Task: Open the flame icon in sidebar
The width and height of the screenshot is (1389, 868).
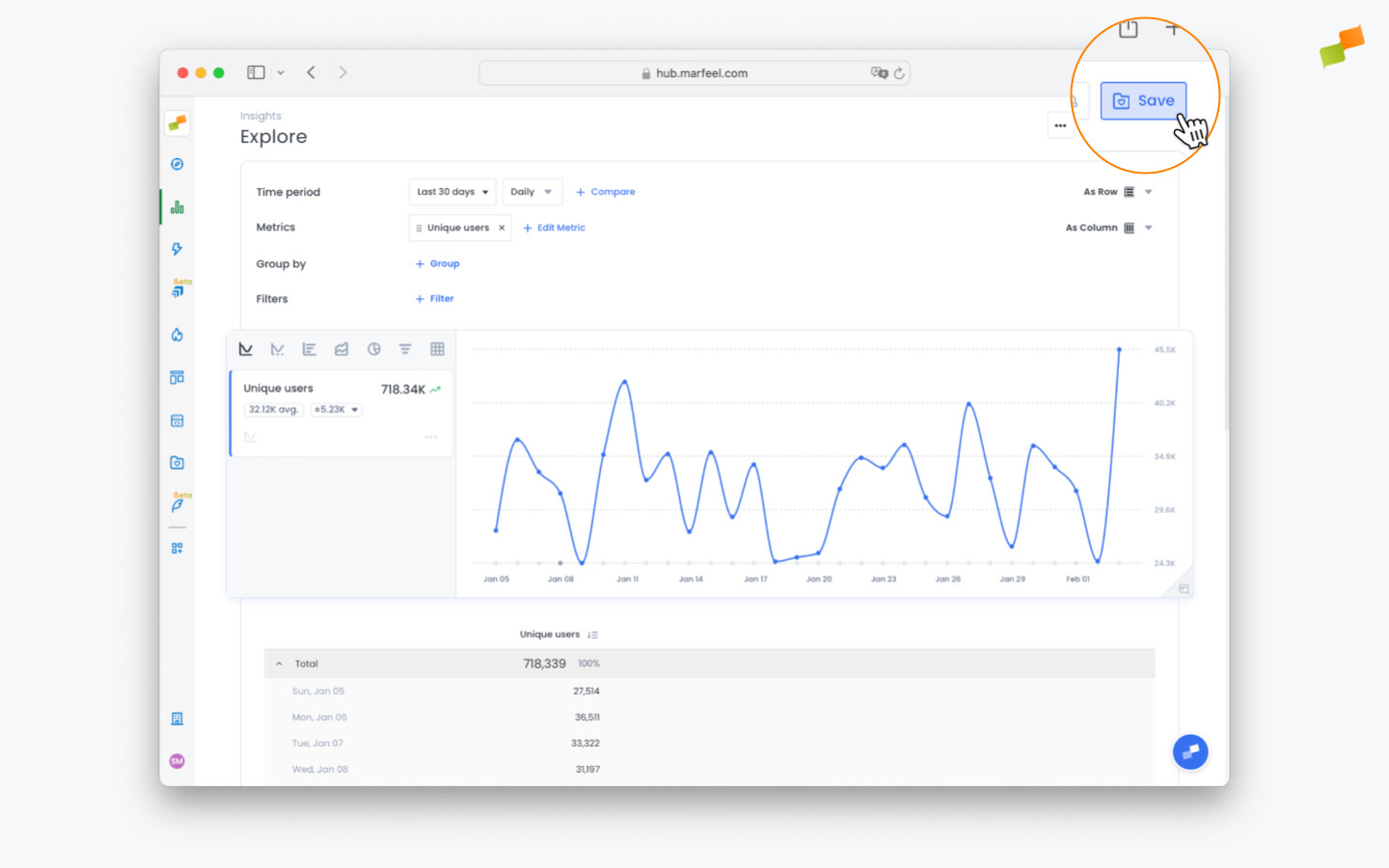Action: point(177,335)
